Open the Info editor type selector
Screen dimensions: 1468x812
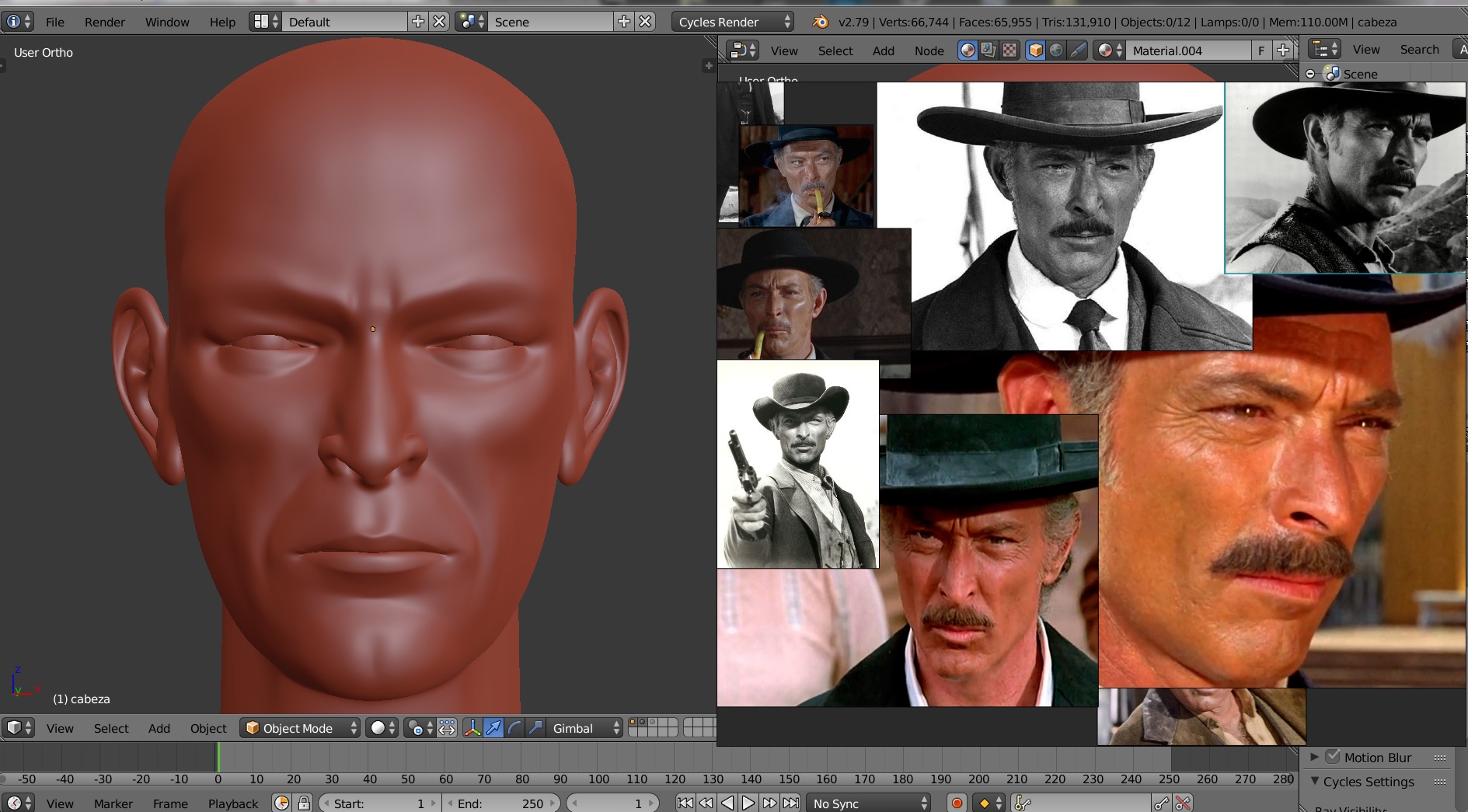click(x=17, y=22)
